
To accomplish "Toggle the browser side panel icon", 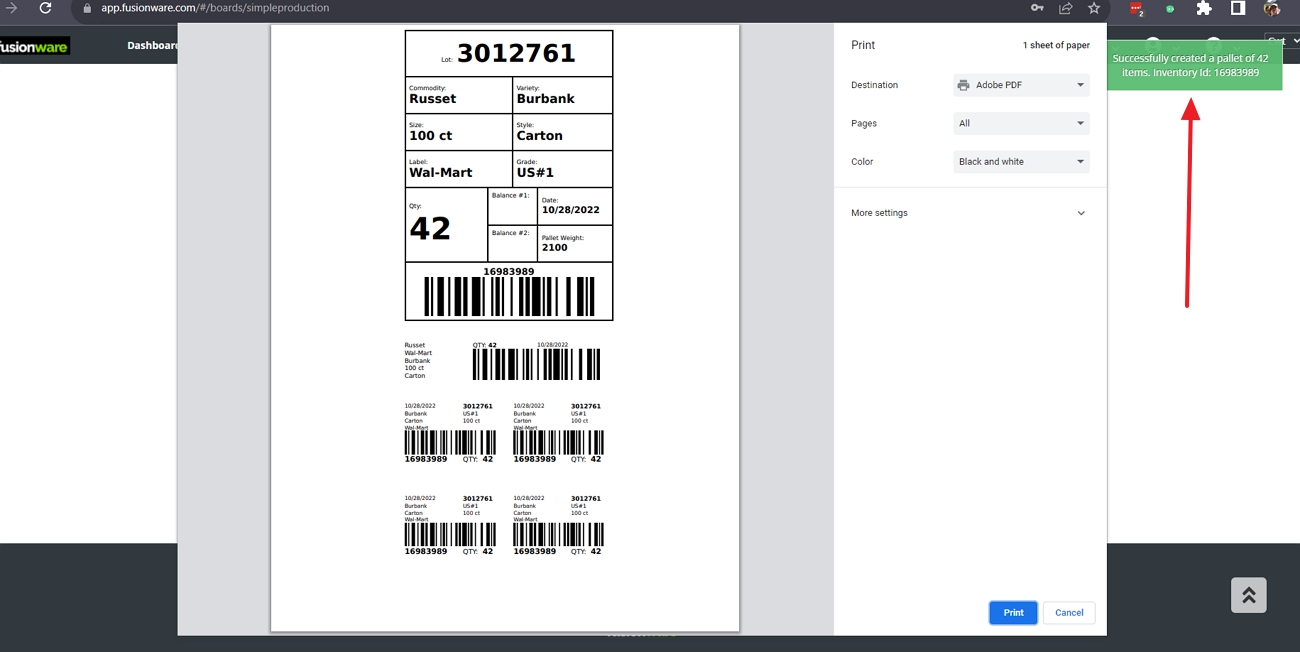I will (1238, 8).
